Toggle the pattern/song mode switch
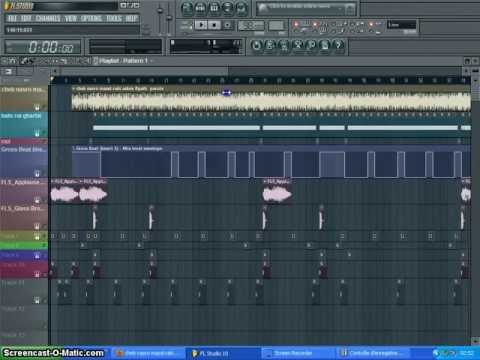 pyautogui.click(x=187, y=25)
